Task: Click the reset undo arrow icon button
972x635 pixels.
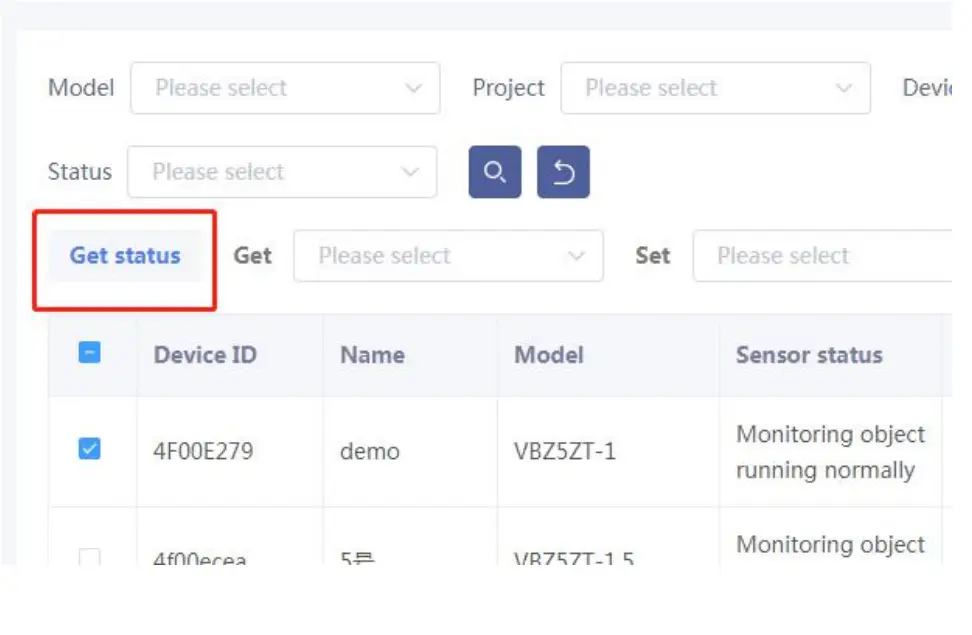Action: point(563,172)
